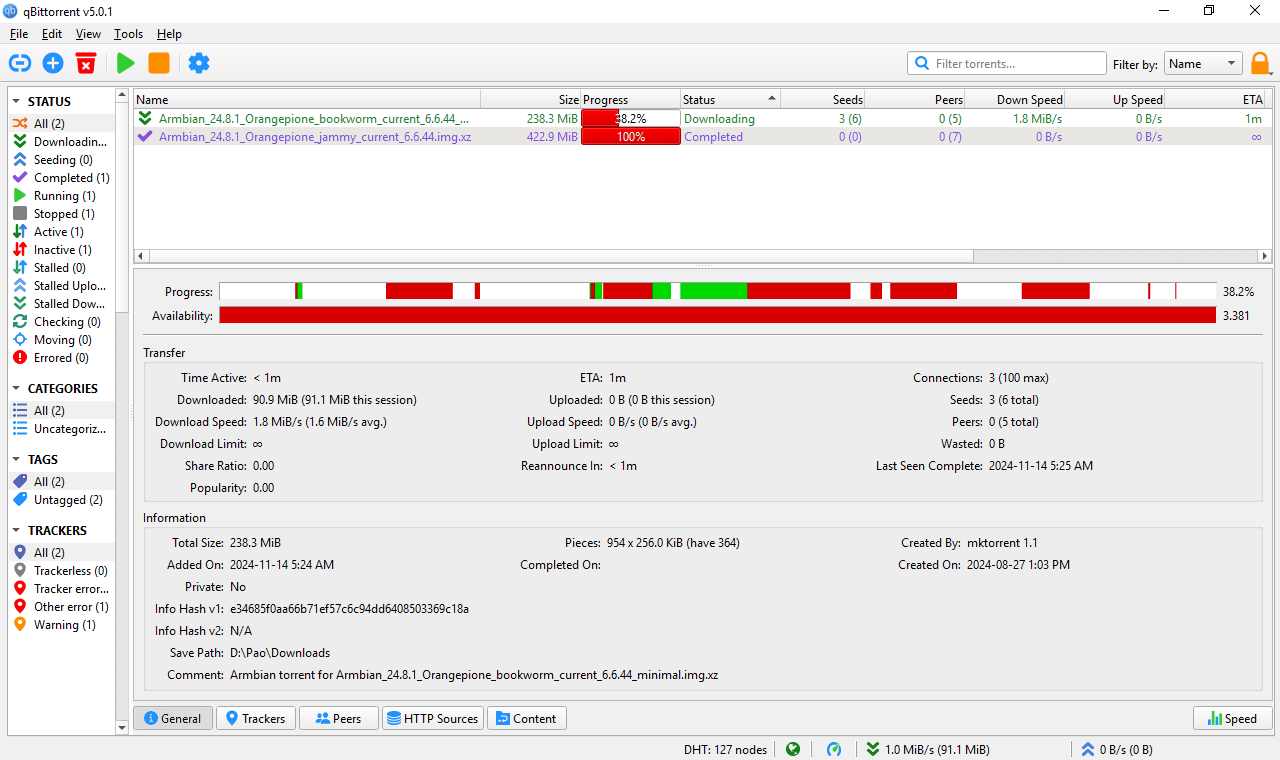This screenshot has height=760, width=1280.
Task: Click the Armbian bookworm torrent progress bar
Action: click(630, 118)
